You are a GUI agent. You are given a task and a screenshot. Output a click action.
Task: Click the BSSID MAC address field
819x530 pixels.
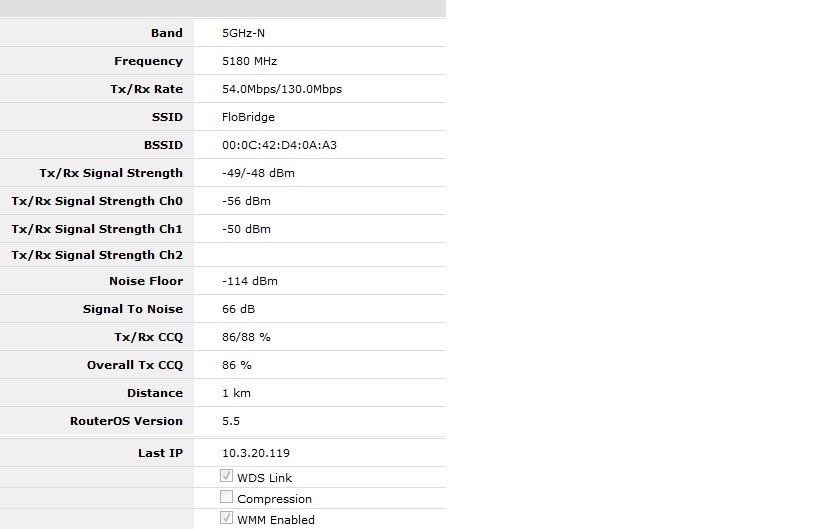click(279, 145)
